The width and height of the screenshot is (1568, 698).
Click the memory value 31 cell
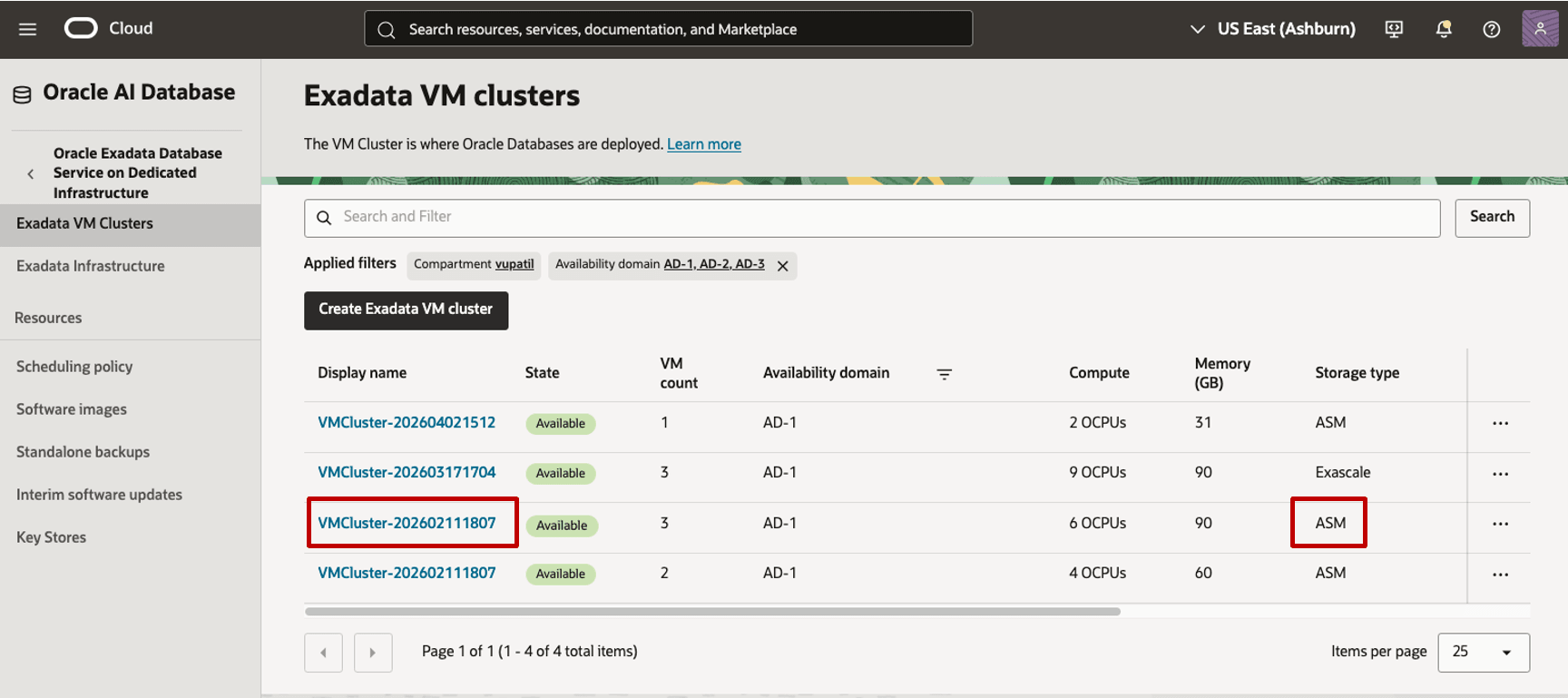pyautogui.click(x=1202, y=423)
